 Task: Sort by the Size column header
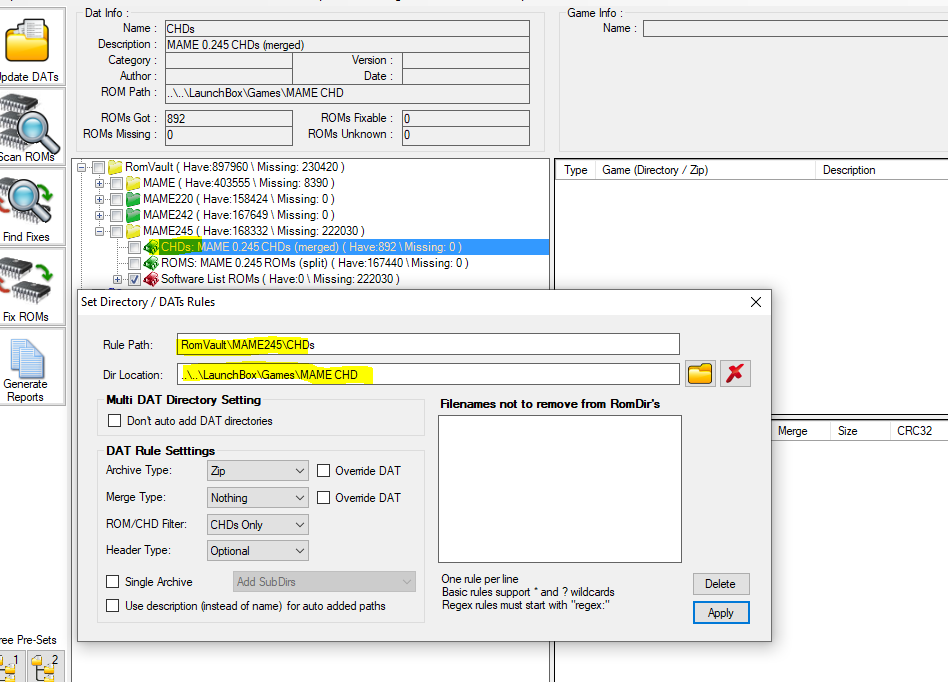click(x=860, y=430)
